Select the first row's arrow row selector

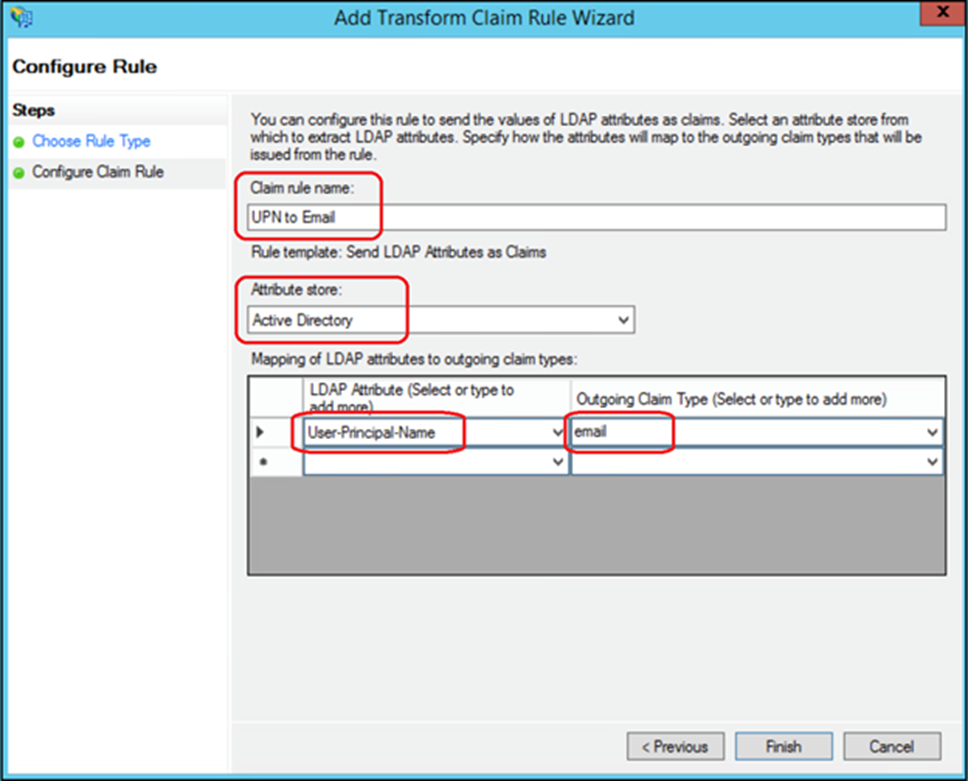pyautogui.click(x=262, y=433)
